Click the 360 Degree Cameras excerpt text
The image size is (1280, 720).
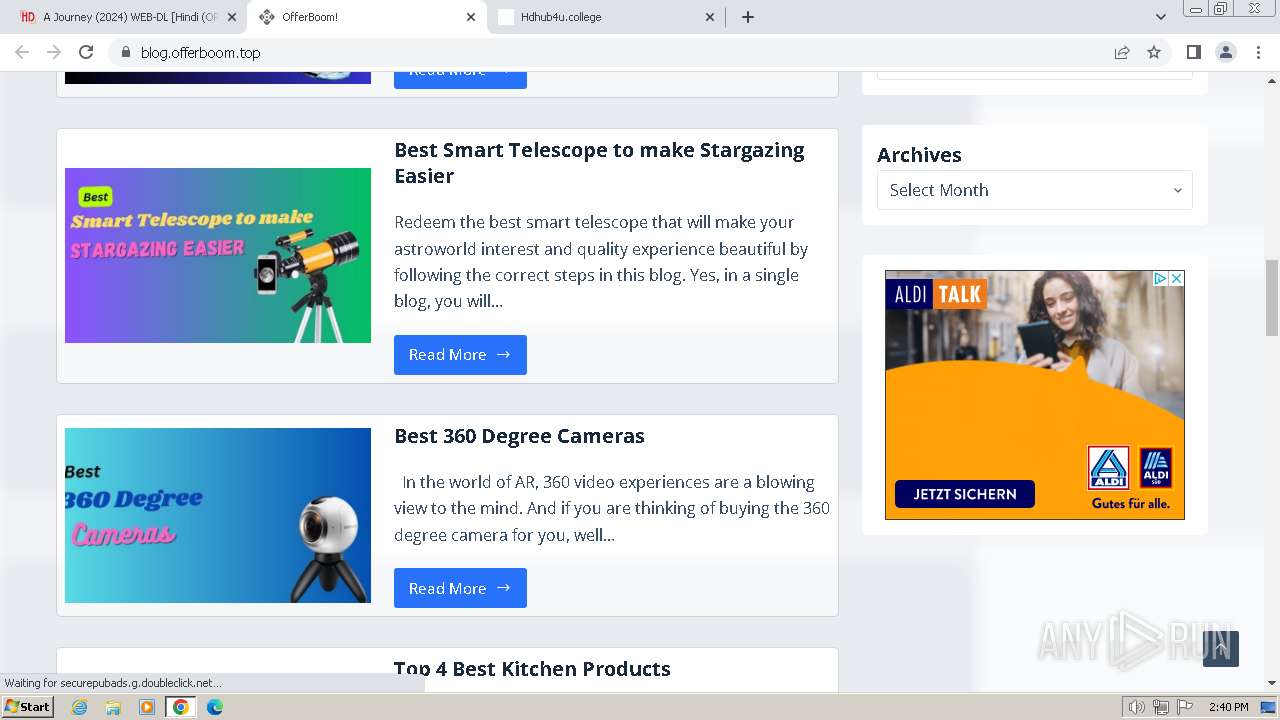coord(612,508)
